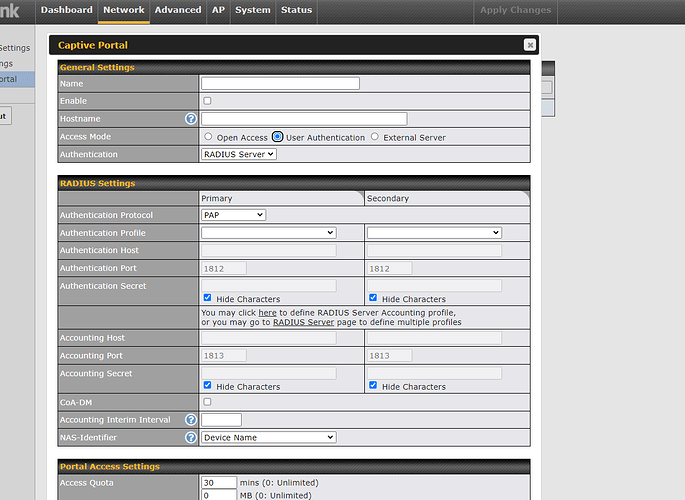The height and width of the screenshot is (500, 685).
Task: Open the Advanced tab
Action: point(177,10)
